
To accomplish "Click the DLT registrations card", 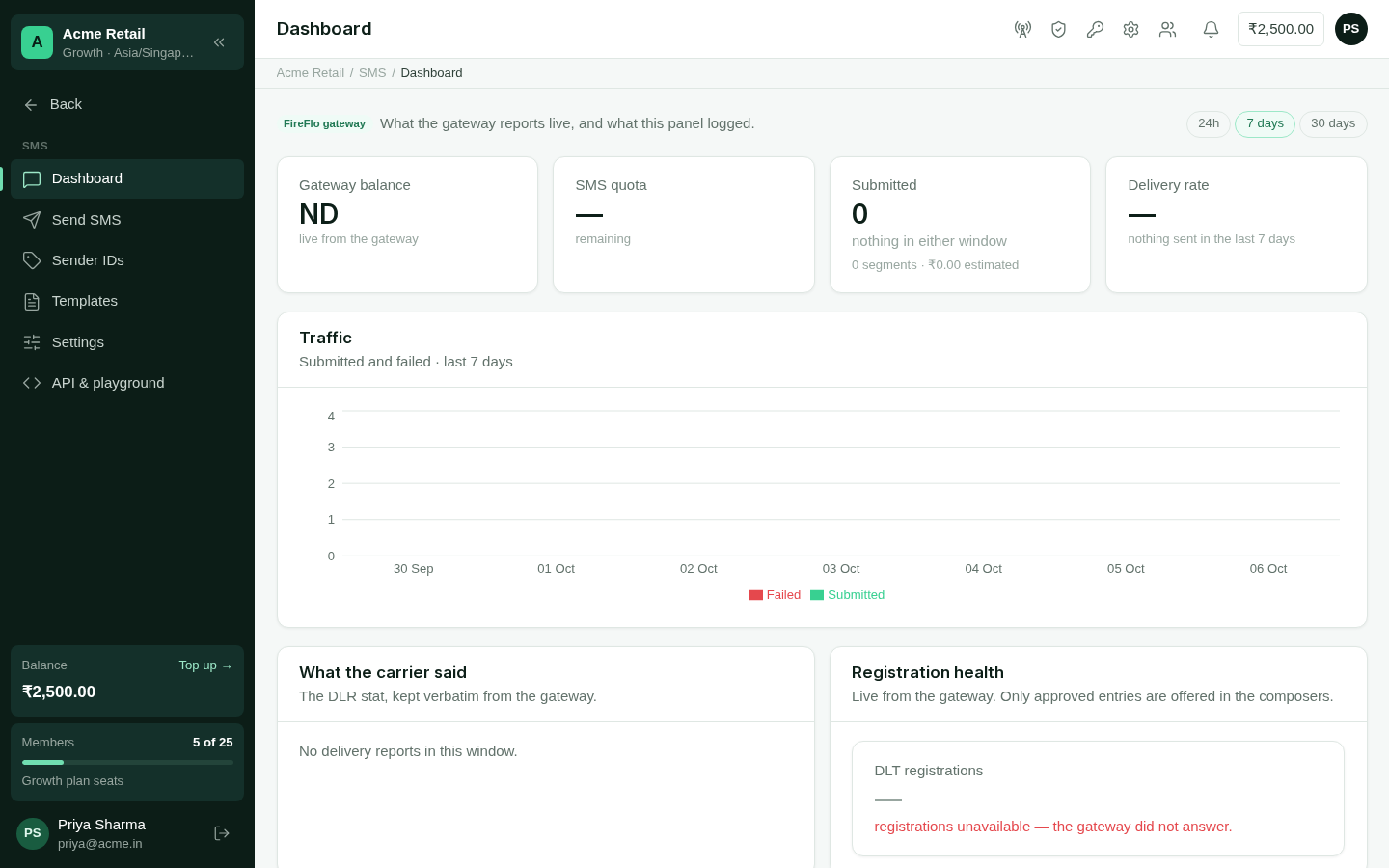I will coord(1098,799).
